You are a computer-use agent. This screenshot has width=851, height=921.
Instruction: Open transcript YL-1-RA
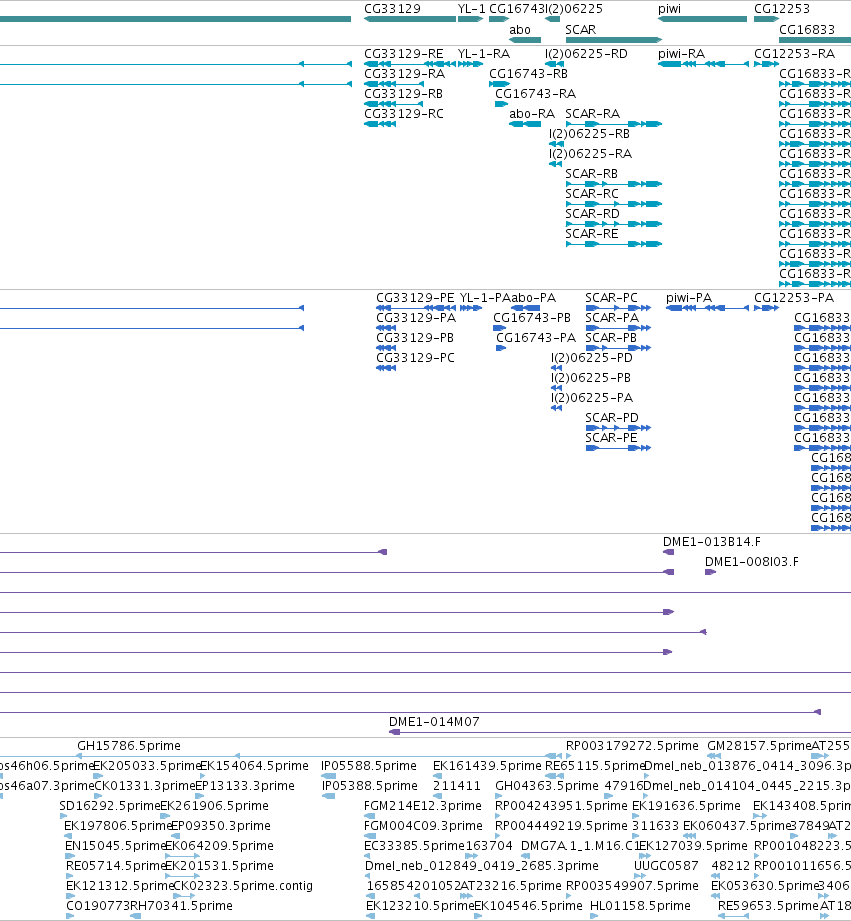point(484,53)
